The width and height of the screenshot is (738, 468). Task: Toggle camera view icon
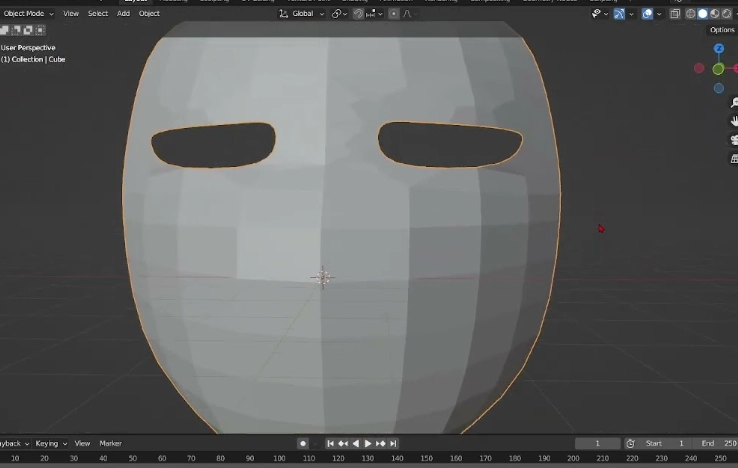(x=734, y=140)
